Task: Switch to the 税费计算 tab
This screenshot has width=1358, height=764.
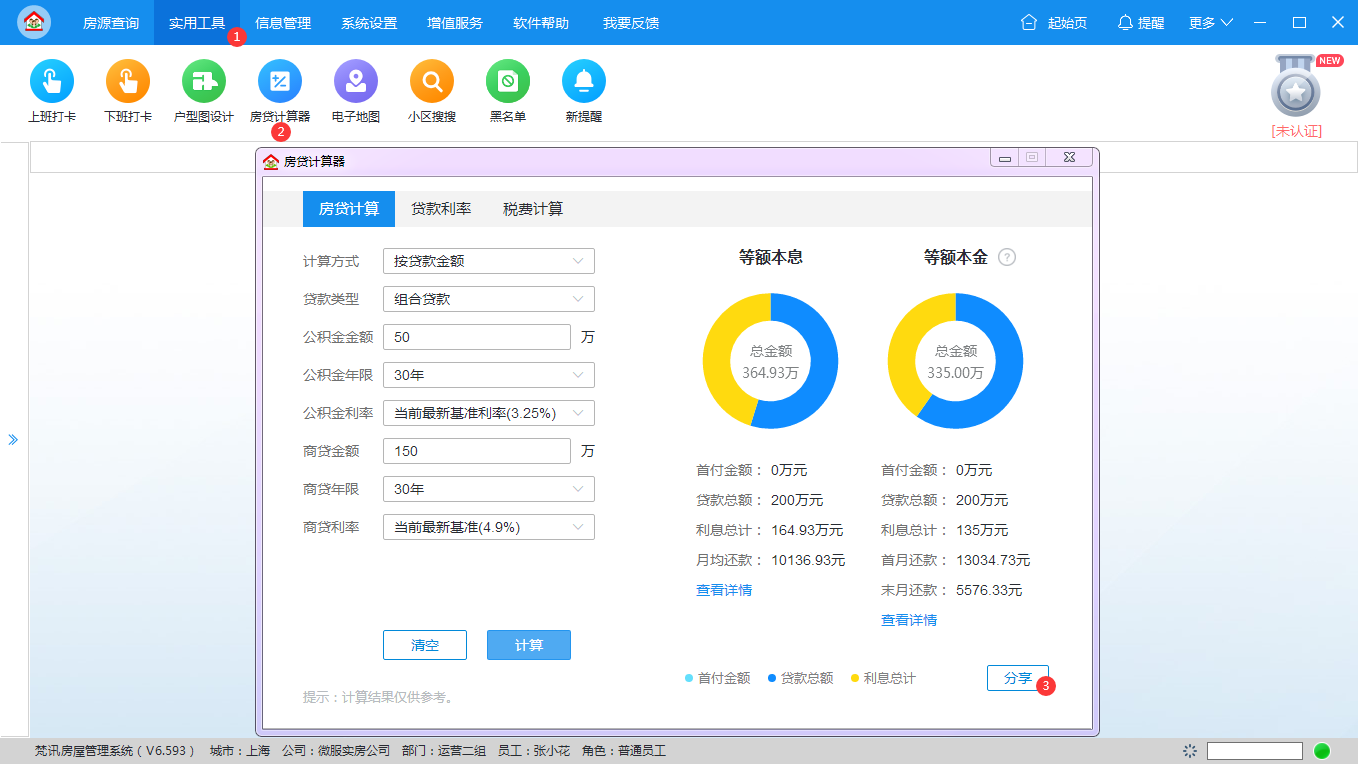Action: tap(533, 209)
